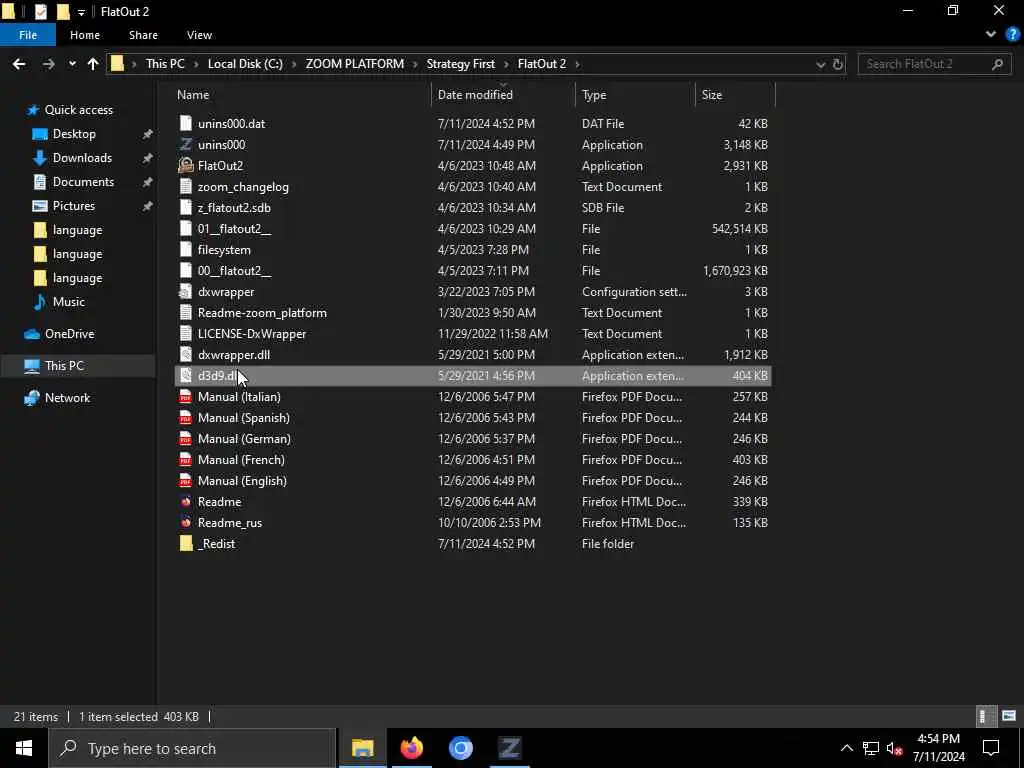Select Pictures in navigation pane
The width and height of the screenshot is (1024, 768).
coord(73,206)
